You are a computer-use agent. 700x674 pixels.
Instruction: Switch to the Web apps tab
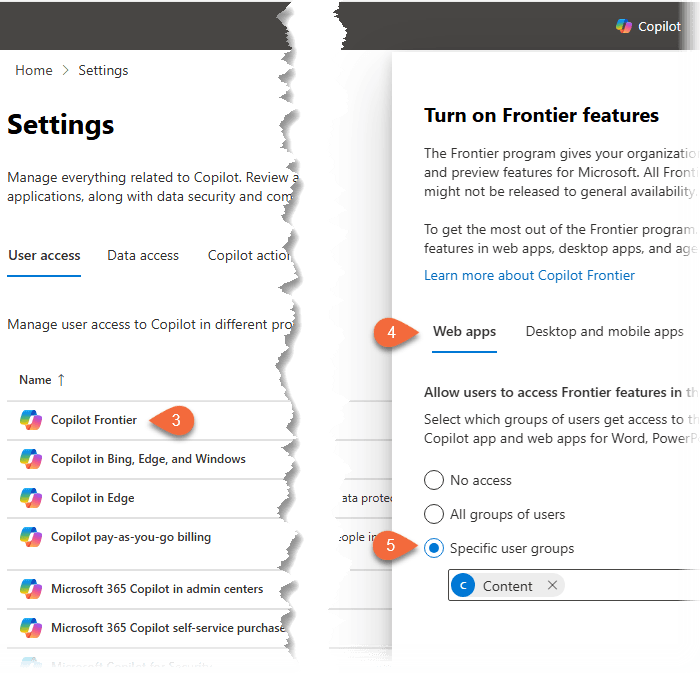(x=464, y=331)
